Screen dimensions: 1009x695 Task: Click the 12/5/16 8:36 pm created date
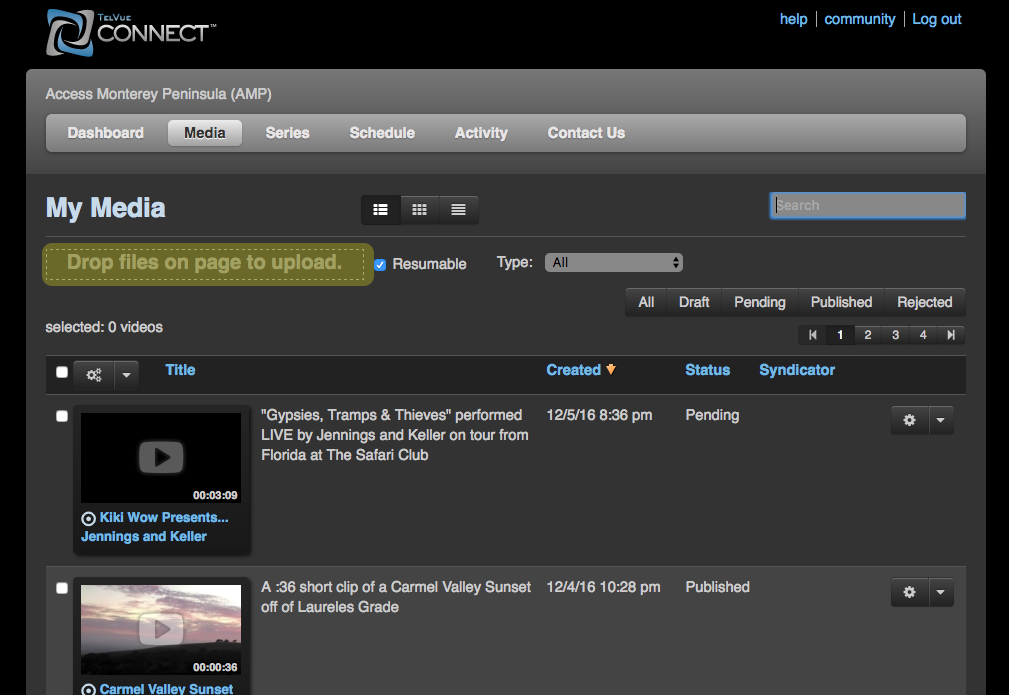[x=599, y=415]
